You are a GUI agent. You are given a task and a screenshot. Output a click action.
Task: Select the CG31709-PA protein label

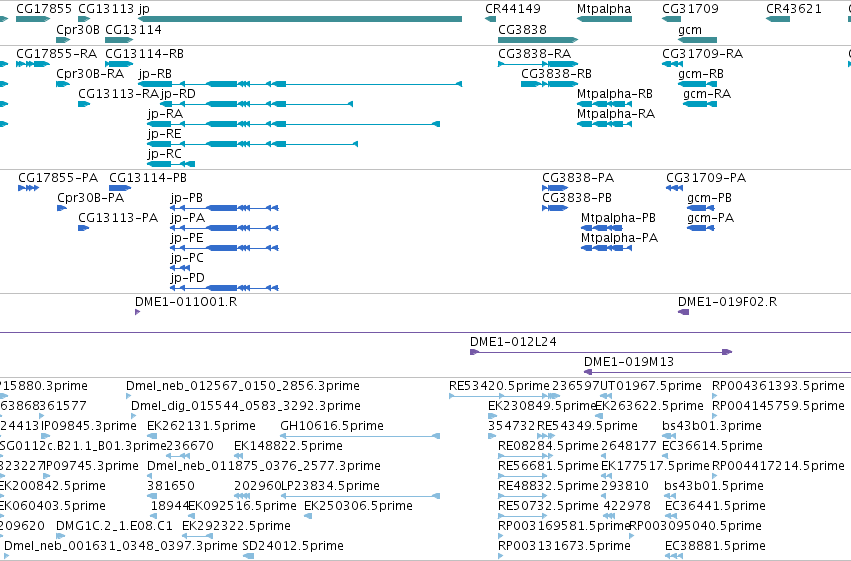click(x=706, y=178)
